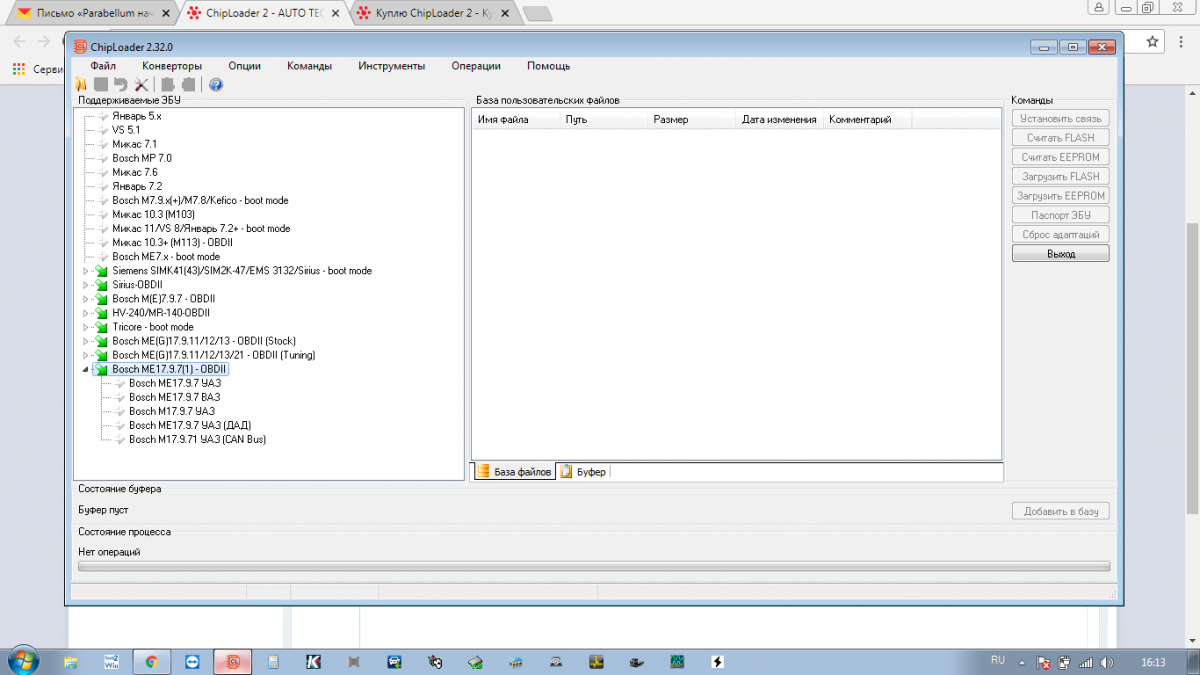Viewport: 1200px width, 675px height.
Task: Click the open file folder toolbar icon
Action: 81,85
